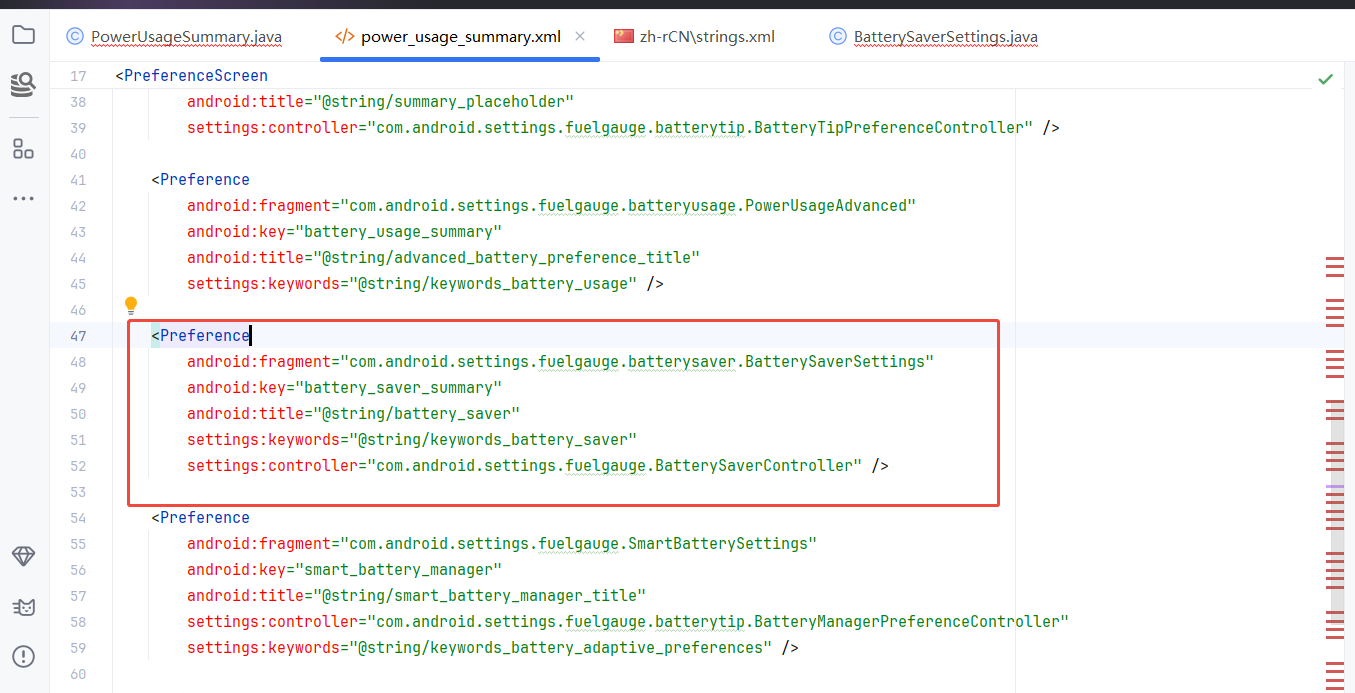Click the <Preference tag on line 41
This screenshot has height=693, width=1355.
click(200, 180)
